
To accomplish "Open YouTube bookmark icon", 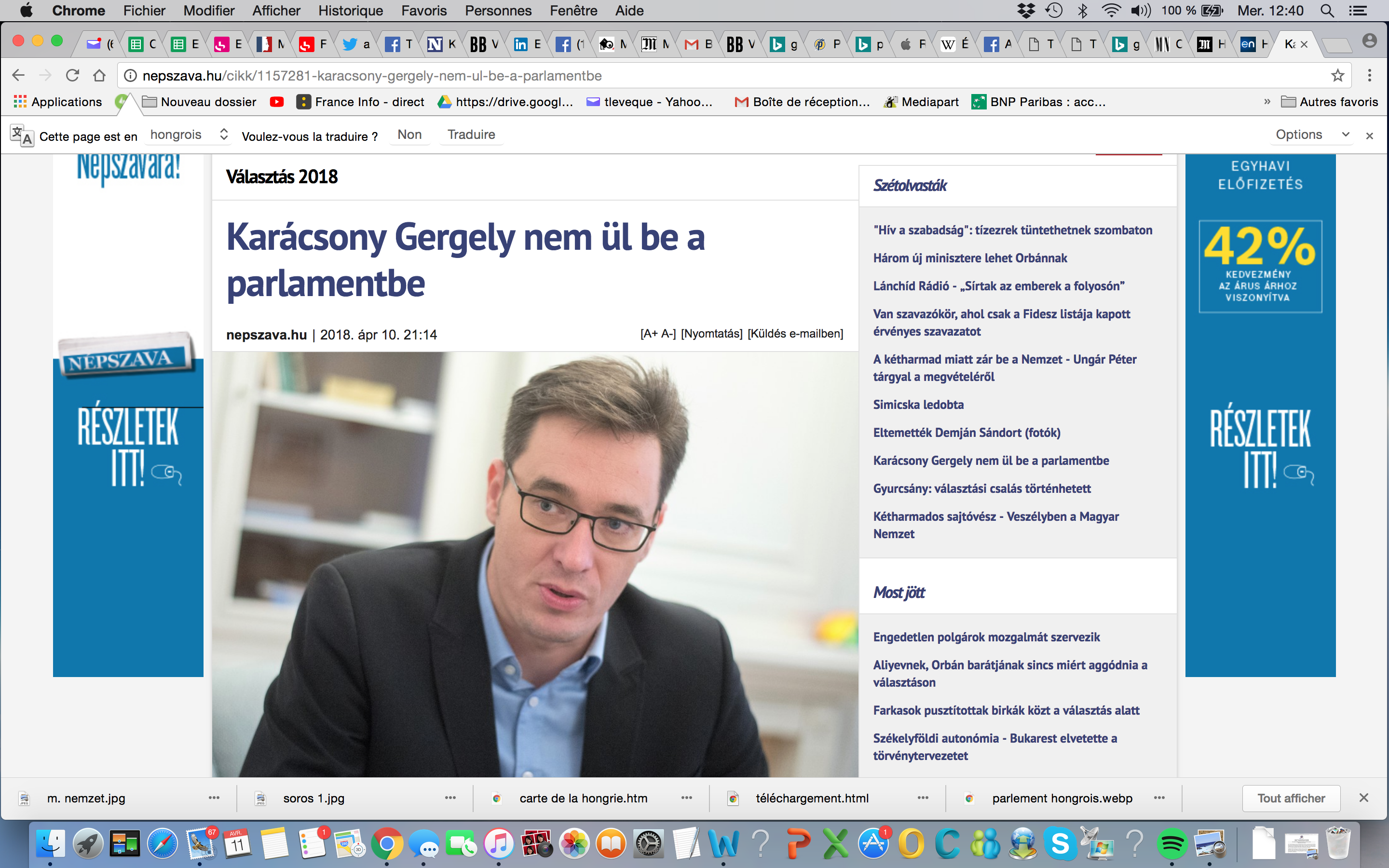I will click(x=277, y=102).
